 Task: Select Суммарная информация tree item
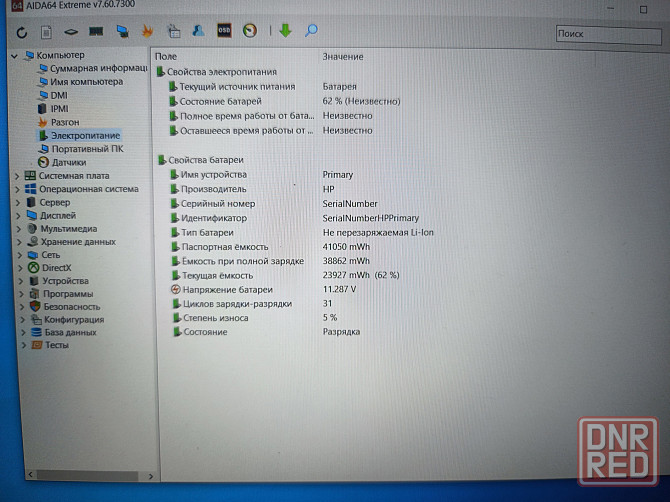coord(93,68)
